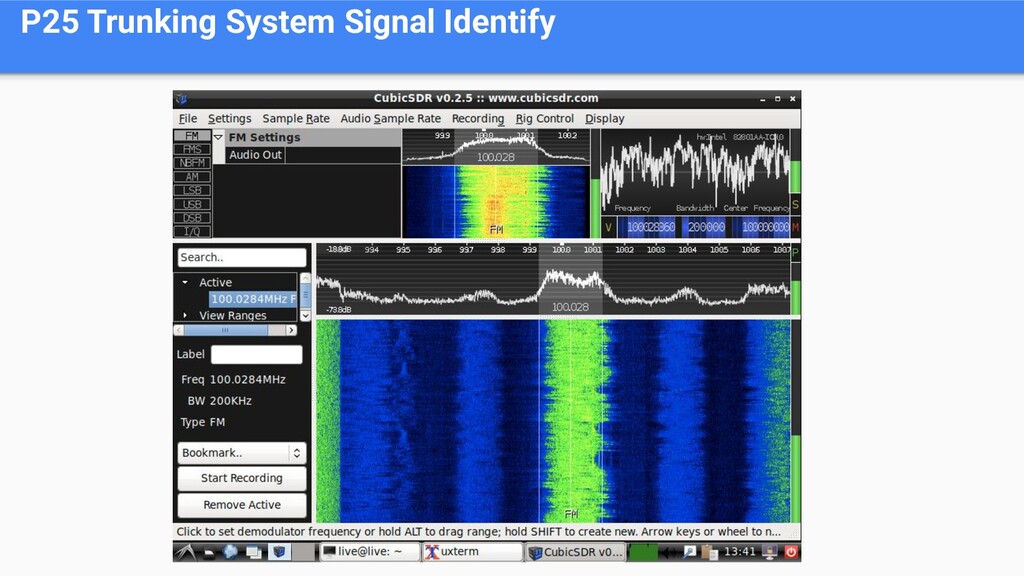The image size is (1024, 576).
Task: Click the bookmark Search field
Action: click(x=242, y=257)
